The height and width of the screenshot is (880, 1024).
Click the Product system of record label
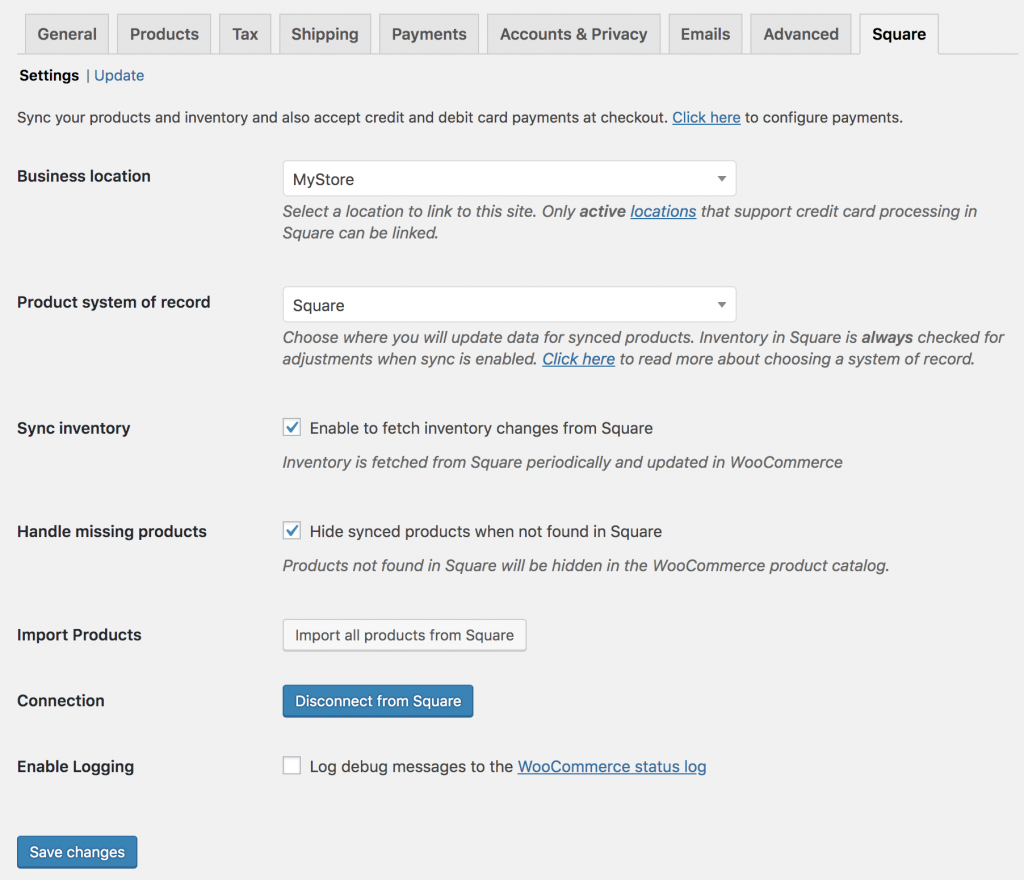tap(114, 302)
